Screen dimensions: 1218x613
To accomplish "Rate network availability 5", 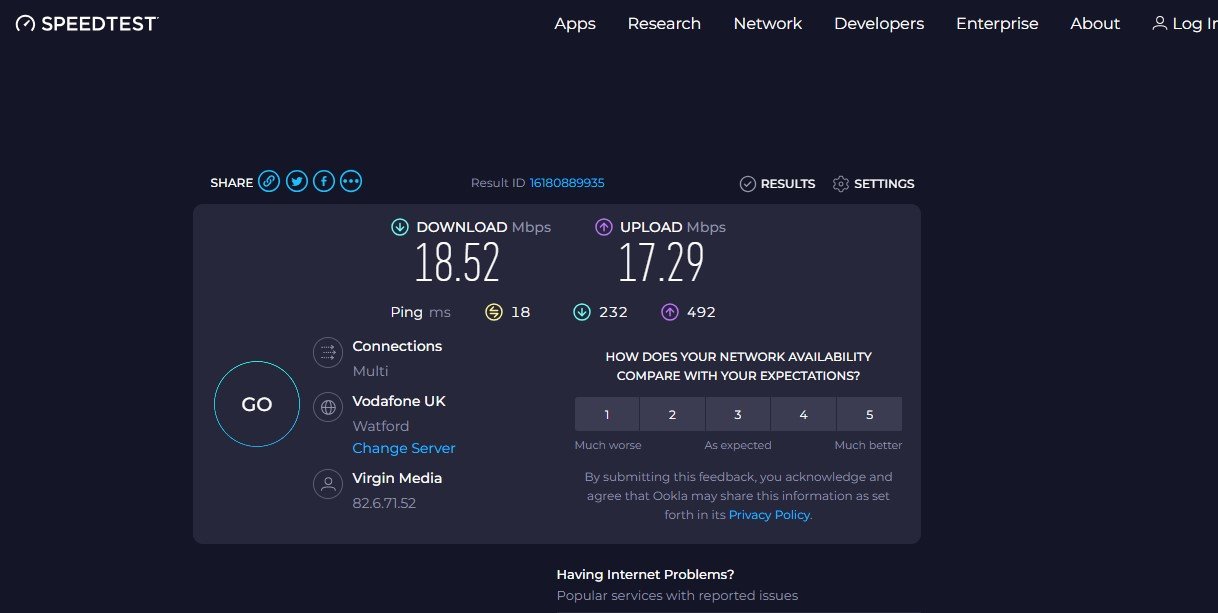I will pos(869,414).
